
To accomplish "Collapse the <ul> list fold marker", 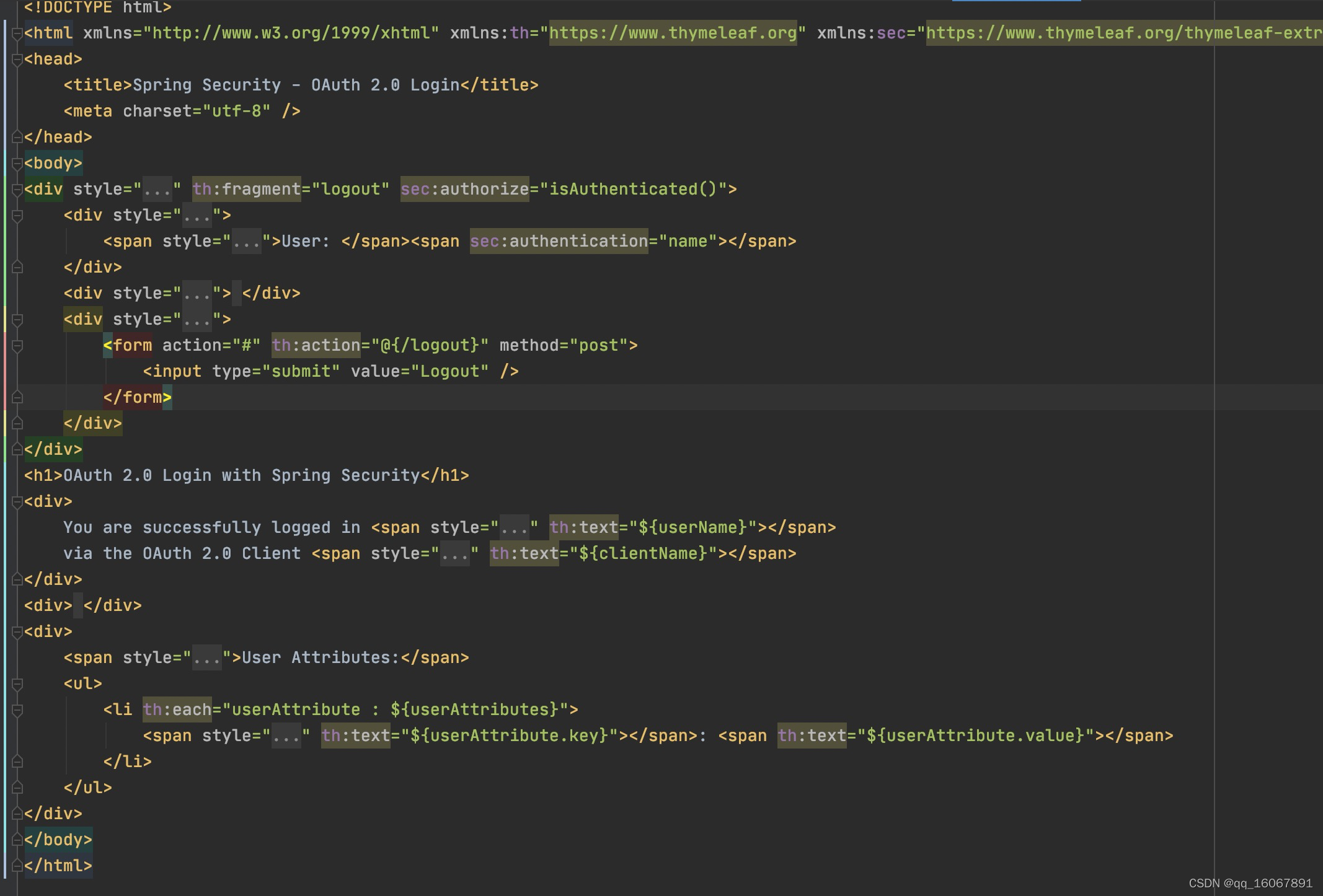I will pyautogui.click(x=17, y=683).
